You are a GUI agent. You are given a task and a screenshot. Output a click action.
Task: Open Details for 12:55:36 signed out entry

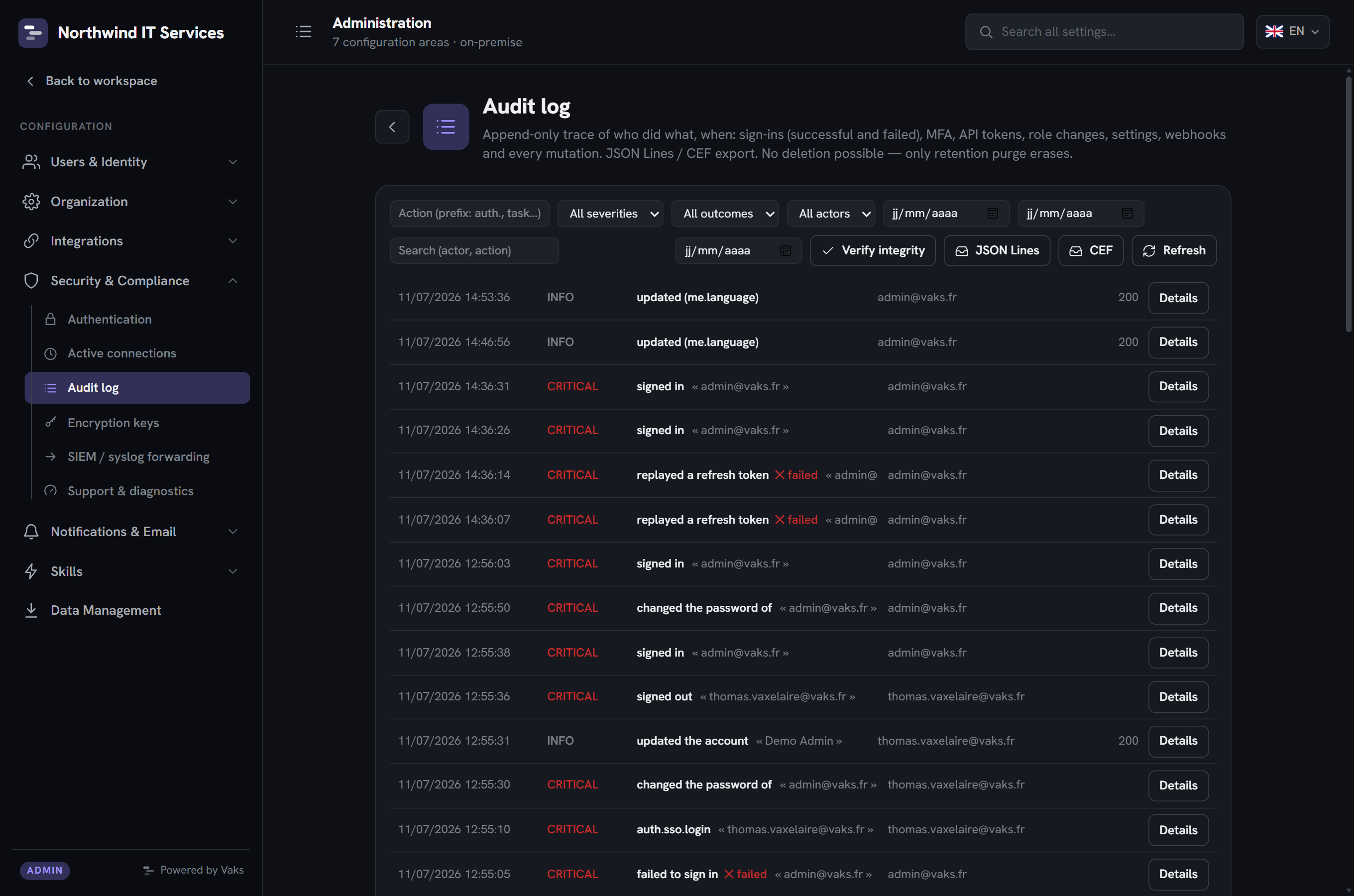[x=1178, y=697]
